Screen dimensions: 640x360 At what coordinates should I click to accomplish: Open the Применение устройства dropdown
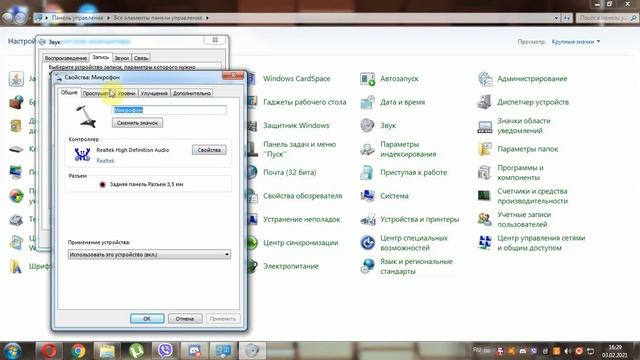(x=149, y=254)
